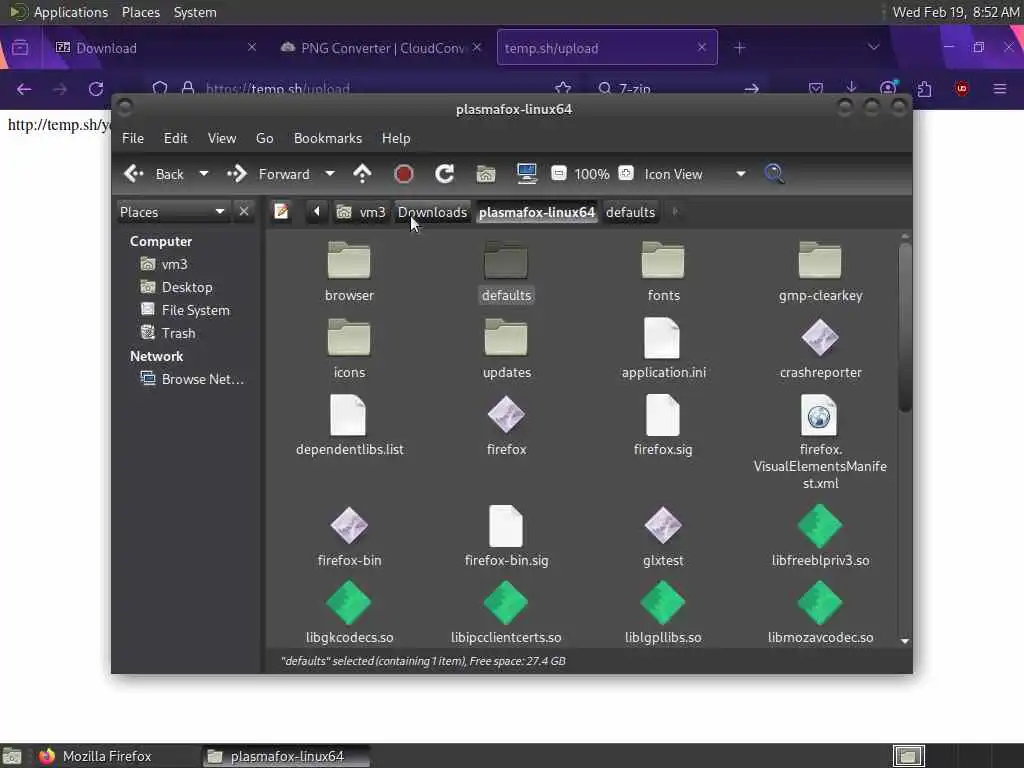Select firefox.VisualElementsManifest.xml file
1024x768 pixels.
820,443
